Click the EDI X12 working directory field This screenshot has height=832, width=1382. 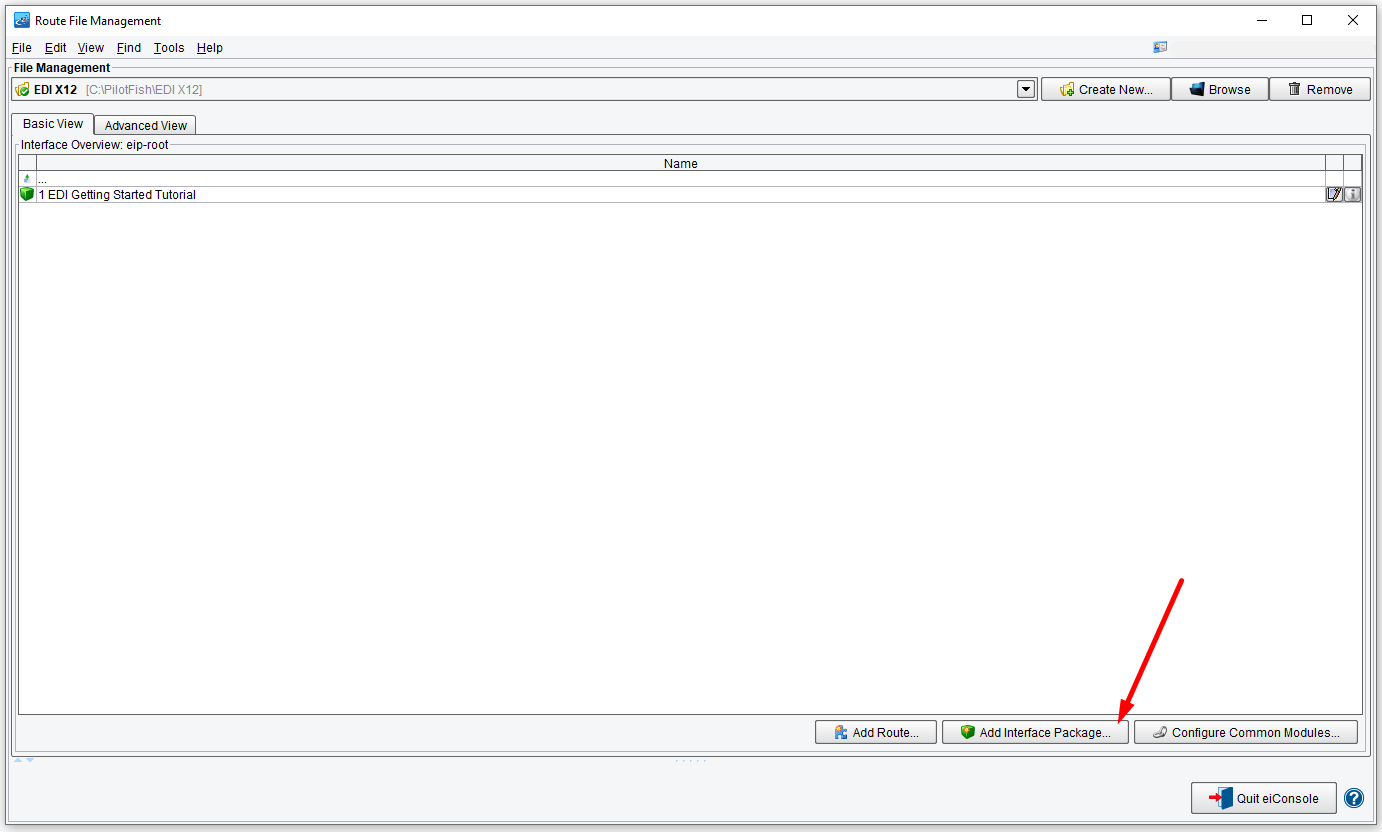point(524,89)
